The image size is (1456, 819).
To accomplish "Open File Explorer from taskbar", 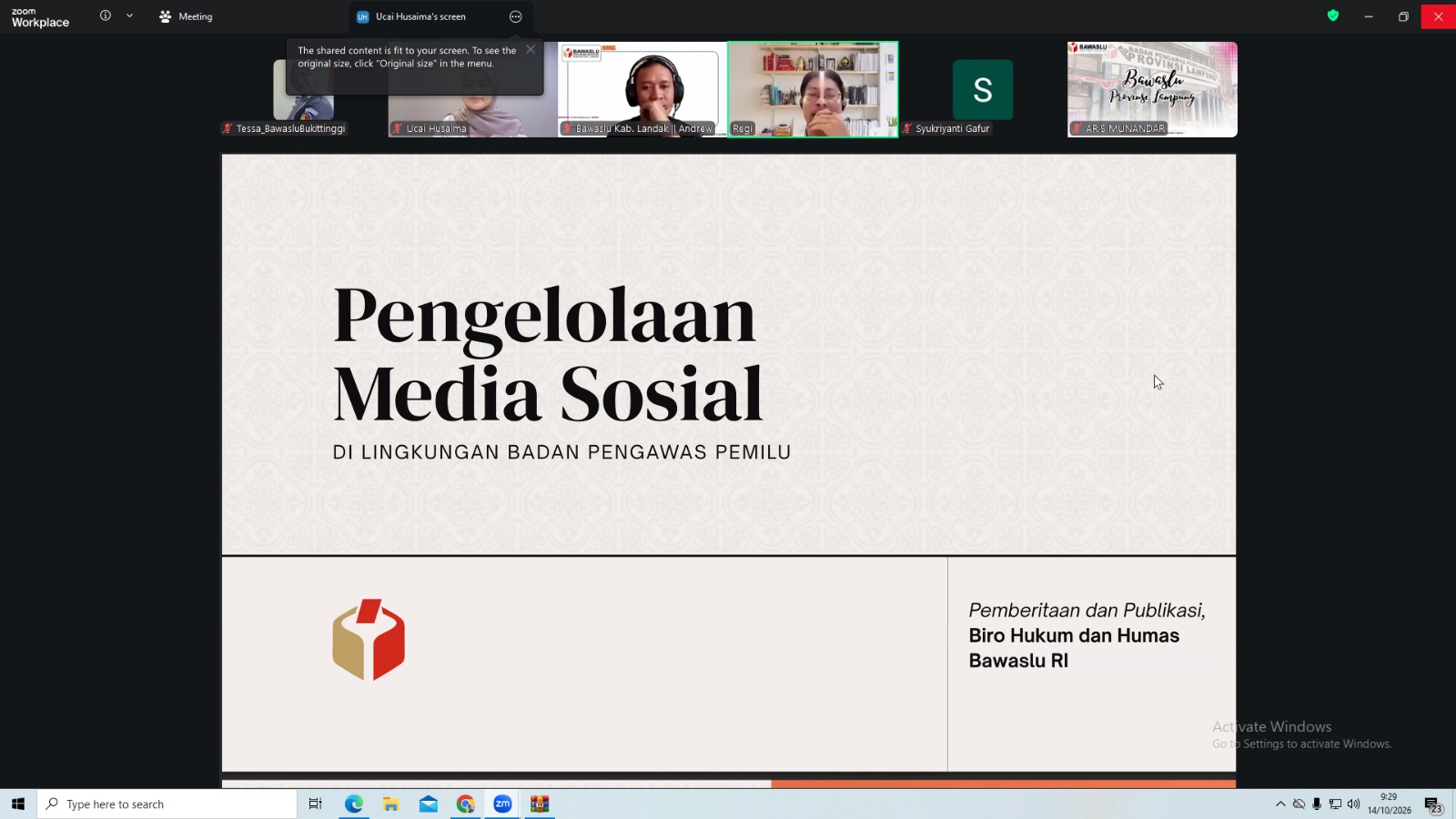I will click(391, 804).
